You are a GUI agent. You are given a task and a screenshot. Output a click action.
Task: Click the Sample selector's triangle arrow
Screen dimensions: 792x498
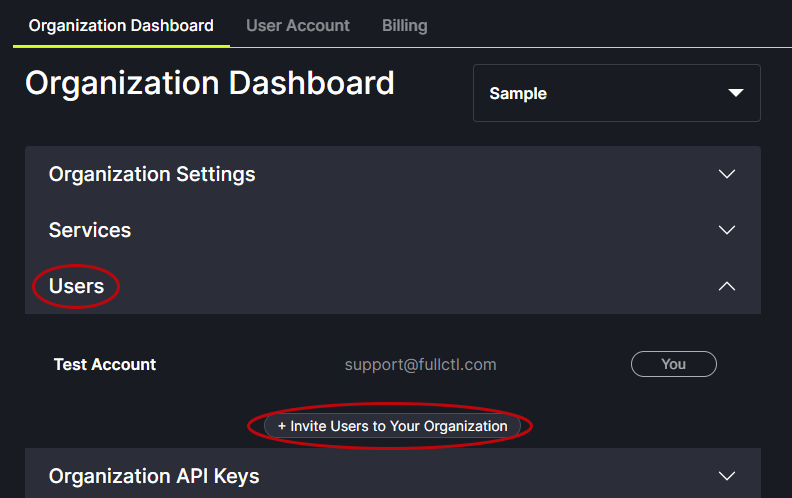click(x=736, y=93)
